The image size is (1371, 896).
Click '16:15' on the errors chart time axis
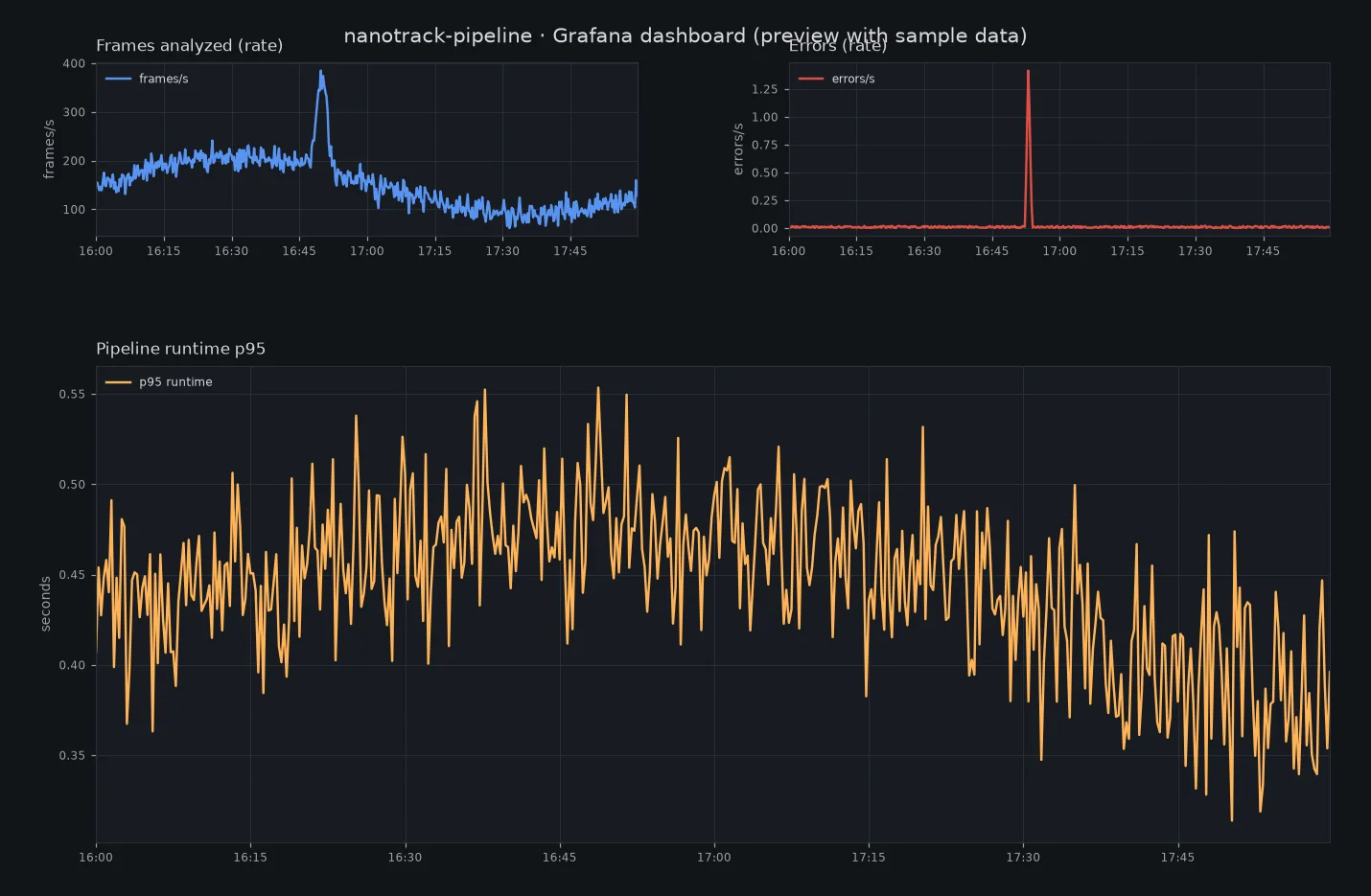point(856,251)
